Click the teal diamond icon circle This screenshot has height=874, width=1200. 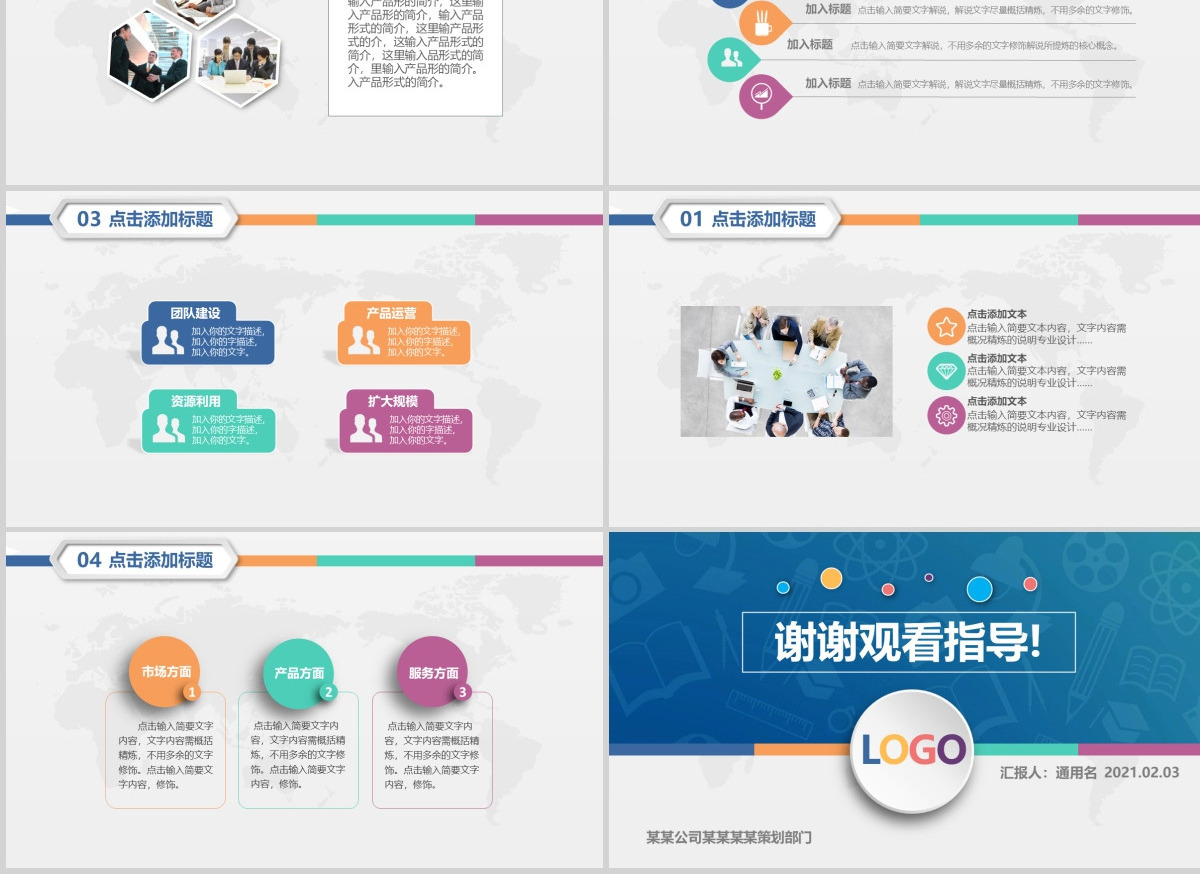pyautogui.click(x=946, y=371)
